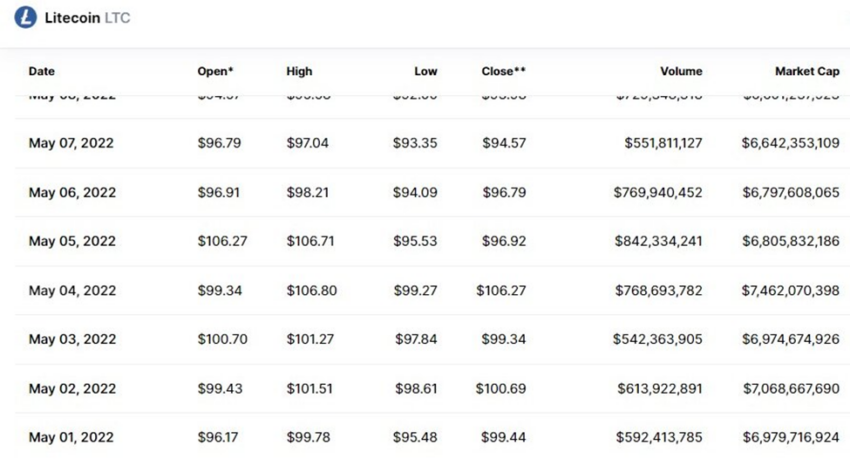Viewport: 850px width, 459px height.
Task: Sort by the Open* column header
Action: pos(215,71)
